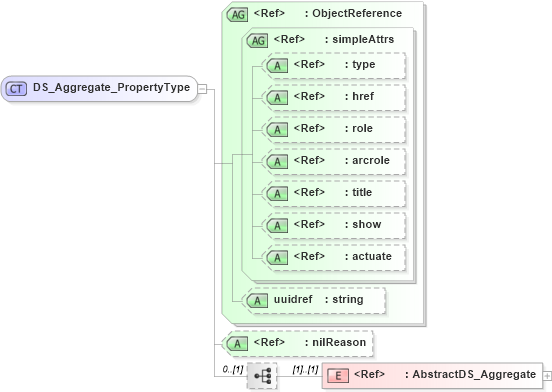Click the A icon beside show attribute
The image size is (552, 392).
(x=277, y=226)
